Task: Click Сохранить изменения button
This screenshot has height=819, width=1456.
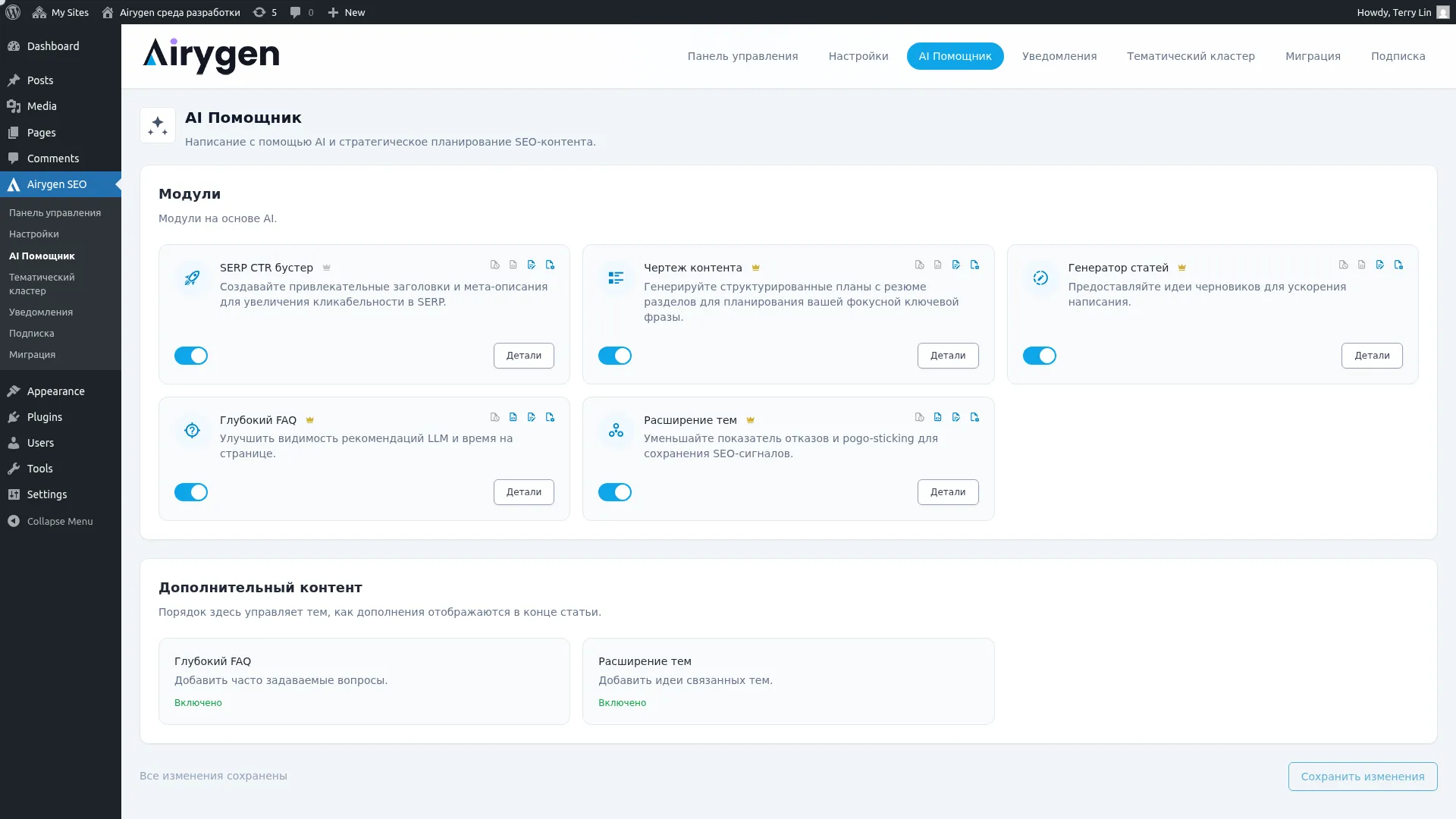Action: [1363, 777]
